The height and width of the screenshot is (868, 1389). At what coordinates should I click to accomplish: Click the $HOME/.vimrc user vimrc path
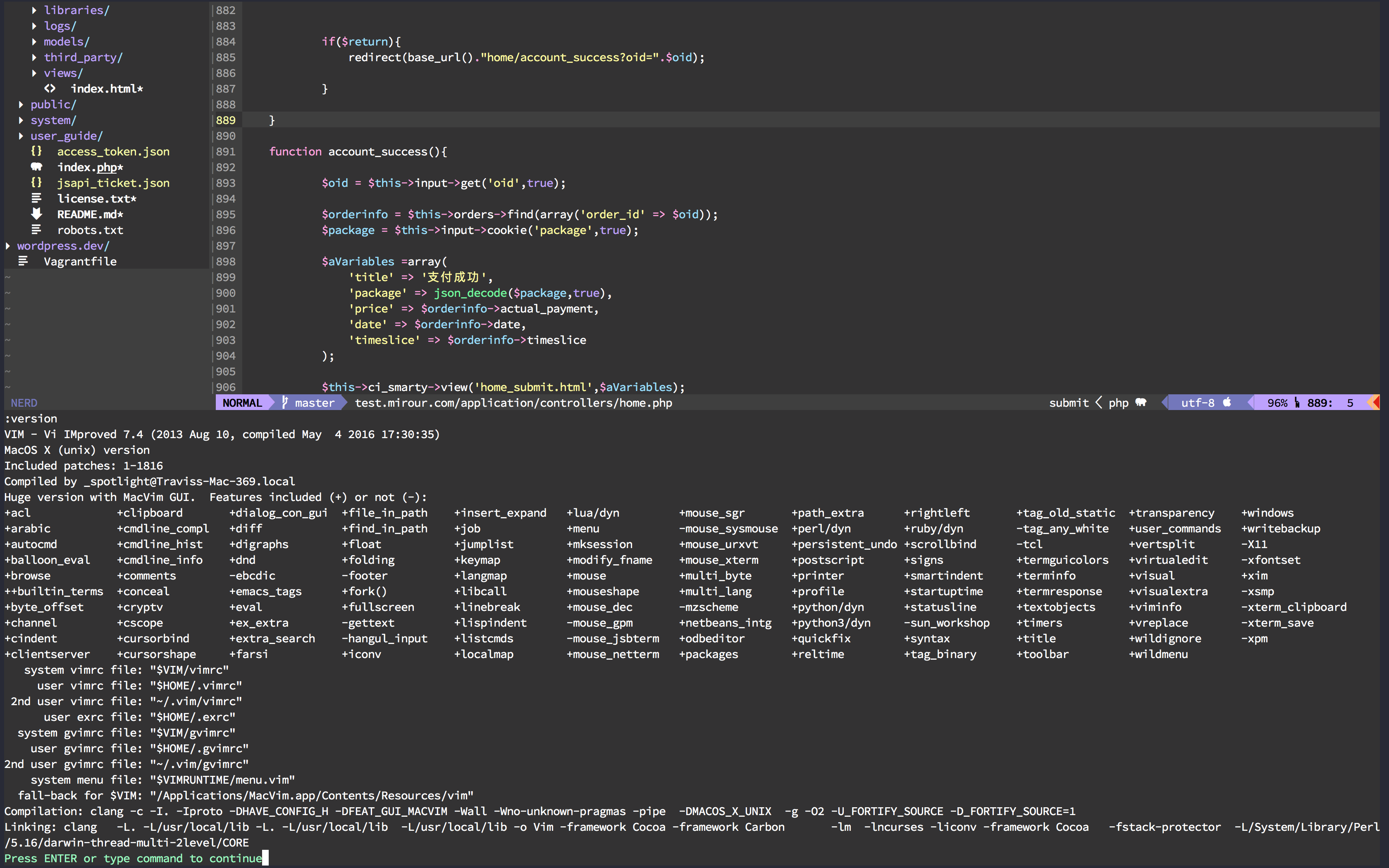coord(196,685)
